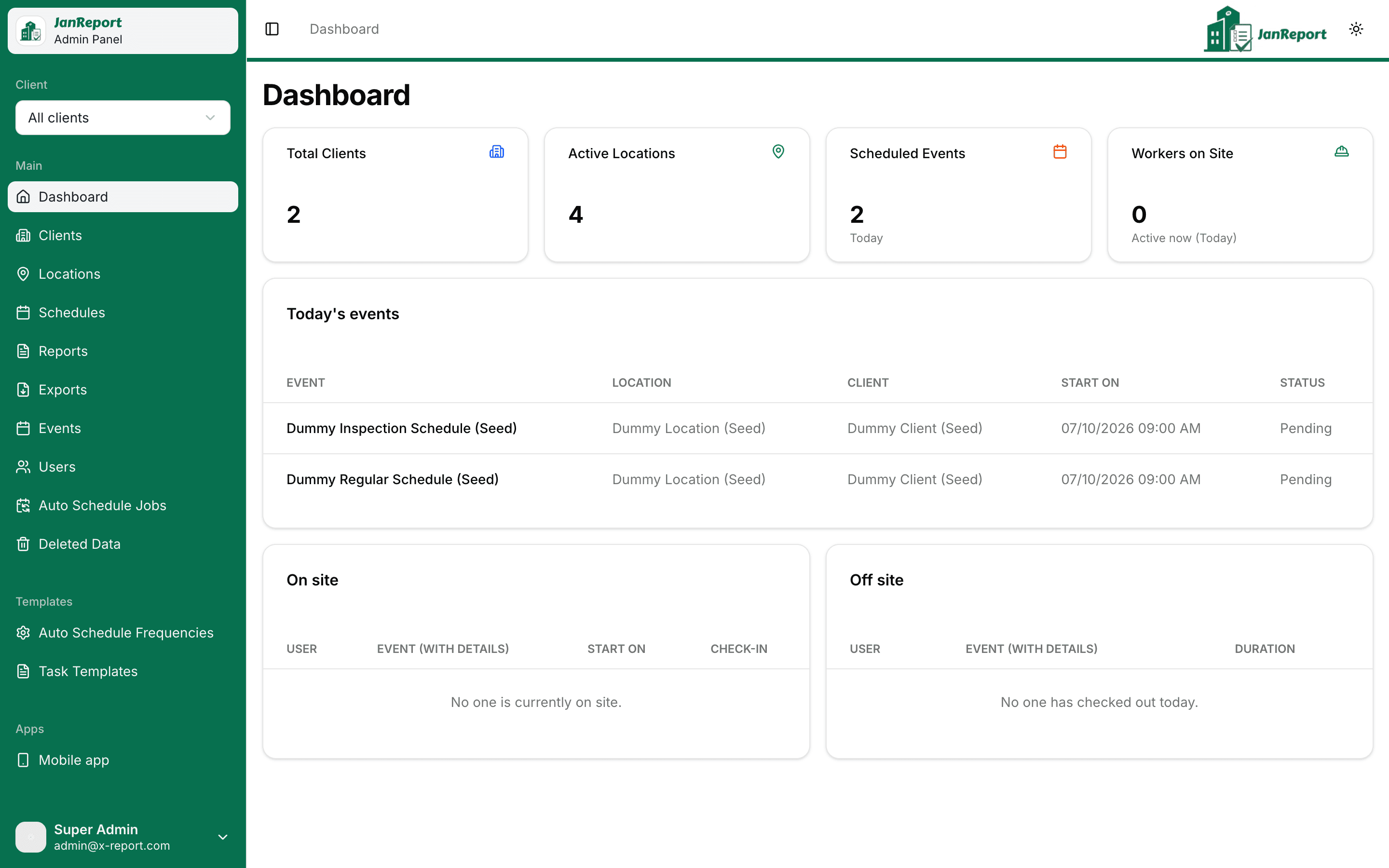Click the Mobile app phone icon
1389x868 pixels.
[23, 760]
